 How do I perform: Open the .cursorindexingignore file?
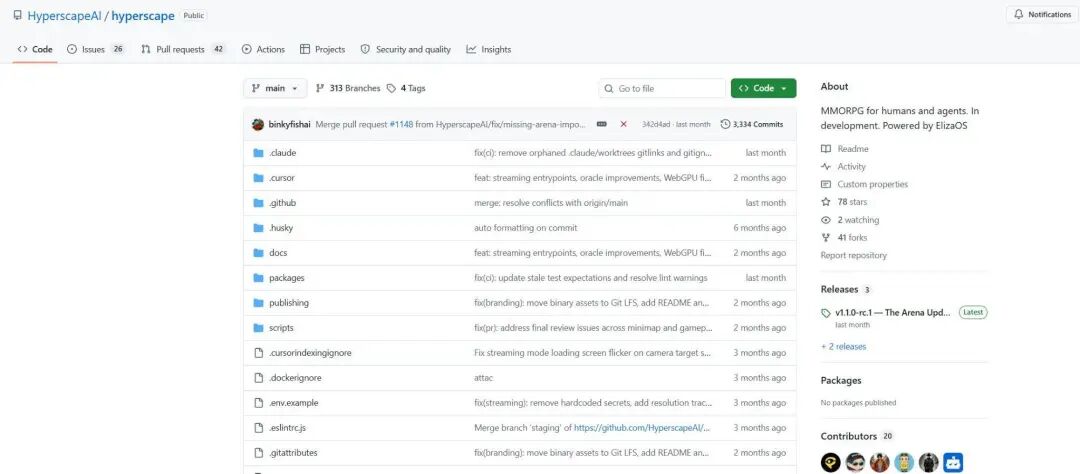coord(310,353)
